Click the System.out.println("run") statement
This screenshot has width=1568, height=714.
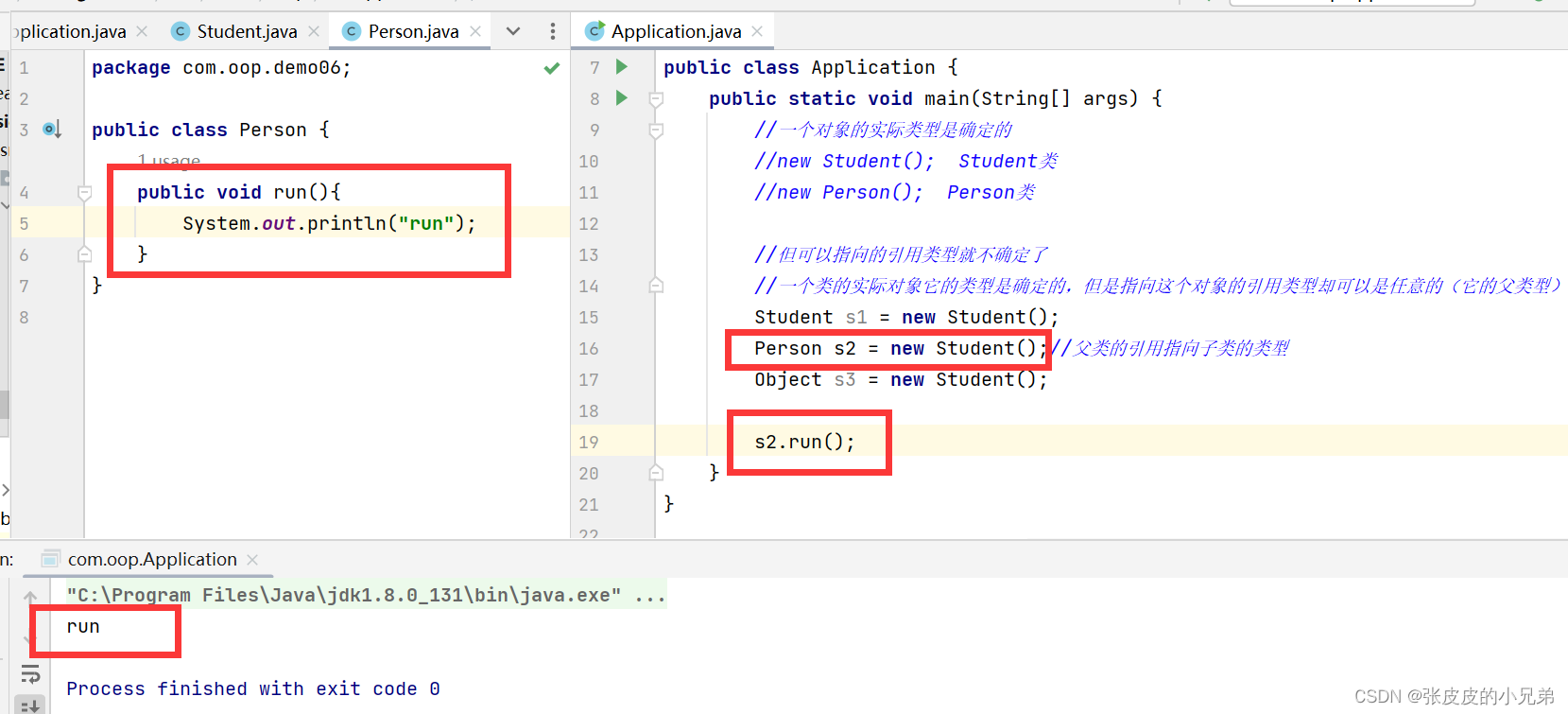329,223
